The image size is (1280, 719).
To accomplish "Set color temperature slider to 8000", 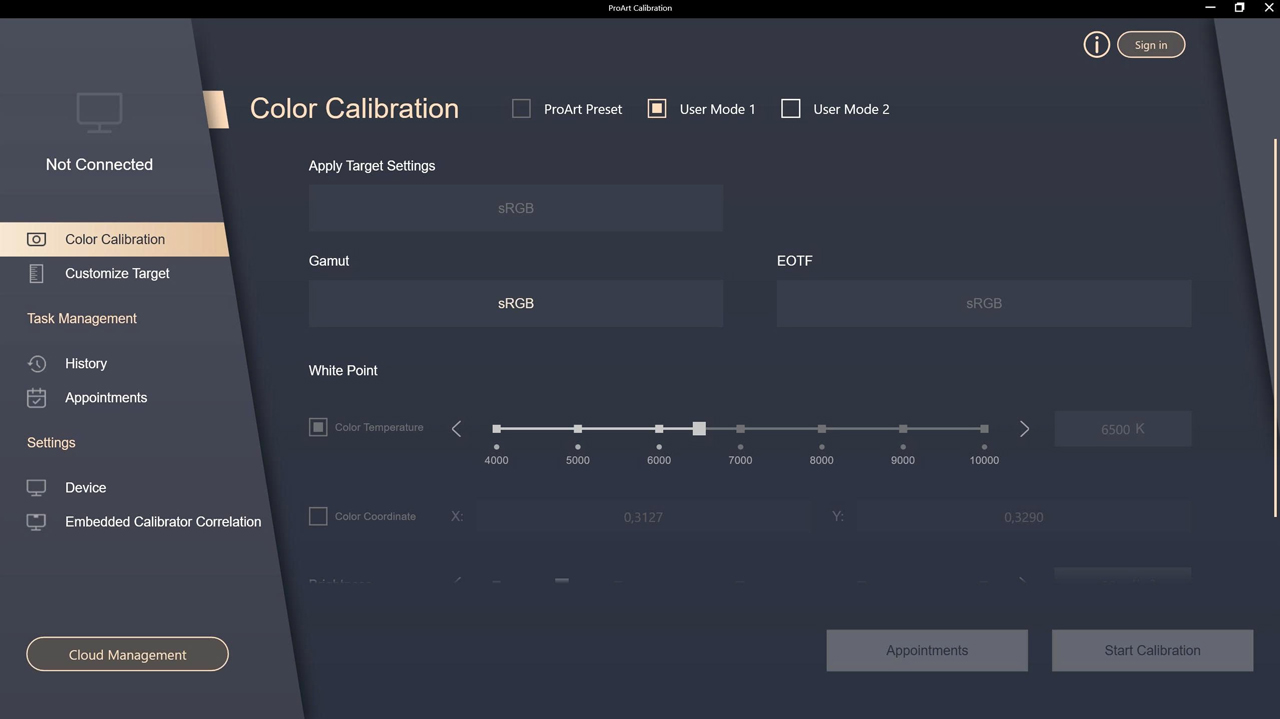I will pyautogui.click(x=821, y=429).
